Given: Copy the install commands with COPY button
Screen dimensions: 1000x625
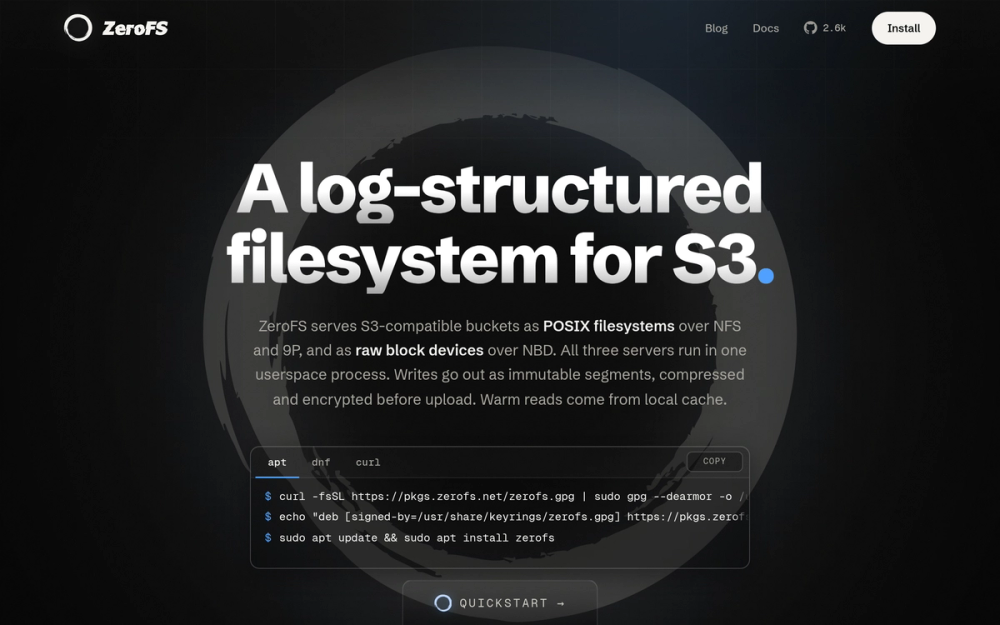Looking at the screenshot, I should (x=714, y=461).
